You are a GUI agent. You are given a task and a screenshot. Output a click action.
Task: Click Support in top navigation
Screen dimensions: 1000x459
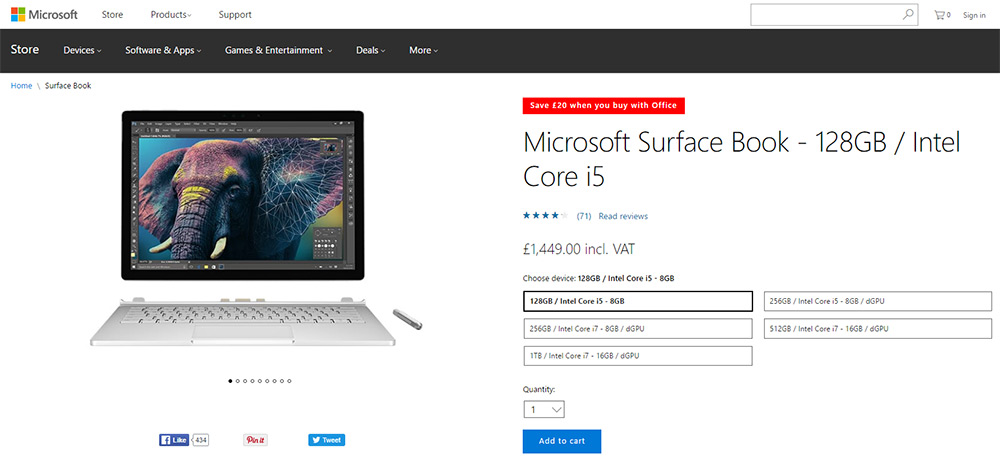pyautogui.click(x=235, y=15)
